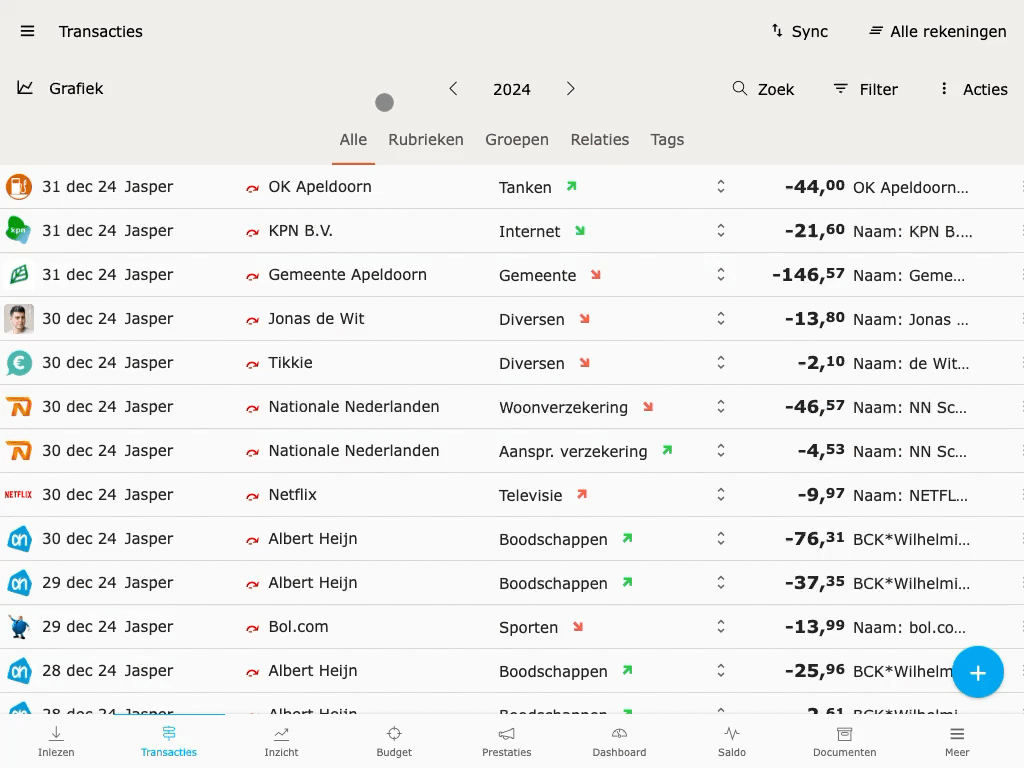This screenshot has height=768, width=1024.
Task: Switch to the Tags tab
Action: (x=667, y=140)
